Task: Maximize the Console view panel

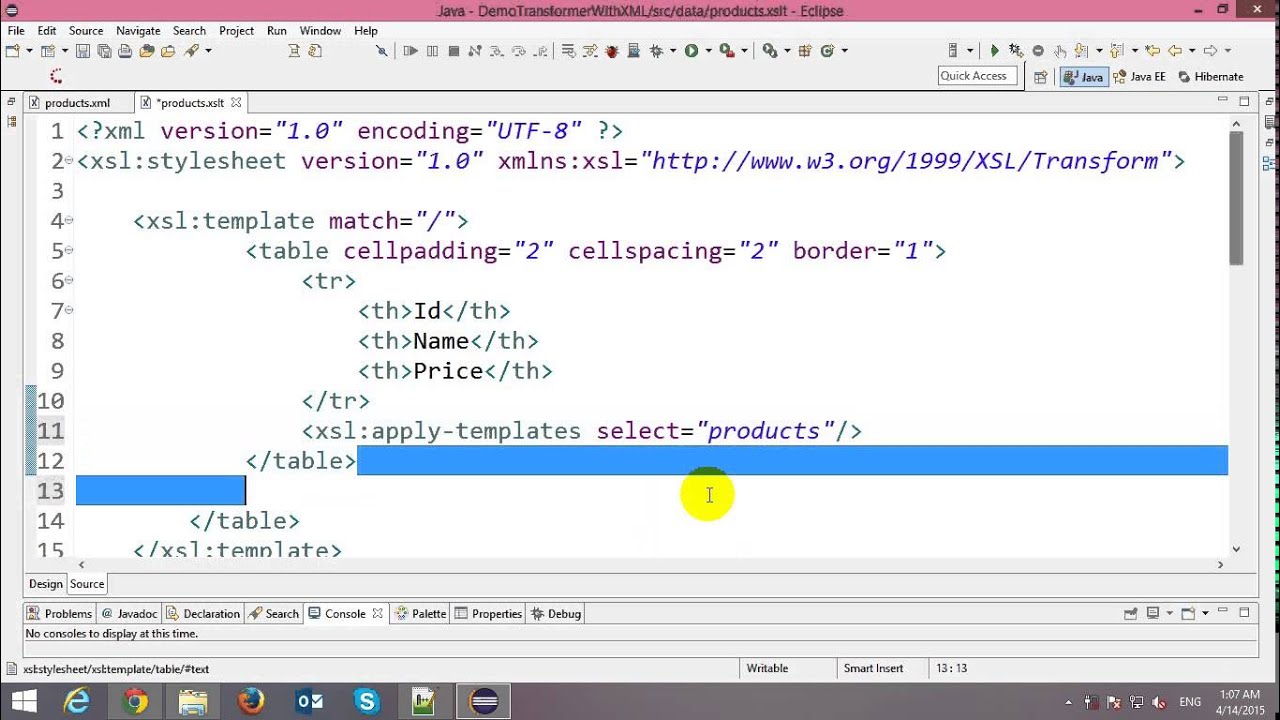Action: coord(1245,612)
